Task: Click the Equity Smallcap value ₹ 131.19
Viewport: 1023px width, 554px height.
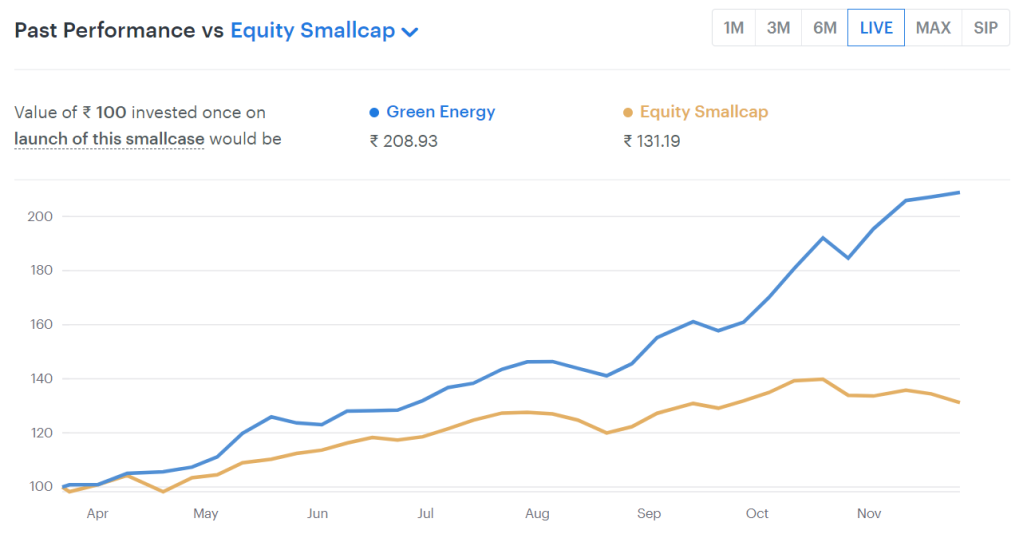Action: point(652,141)
